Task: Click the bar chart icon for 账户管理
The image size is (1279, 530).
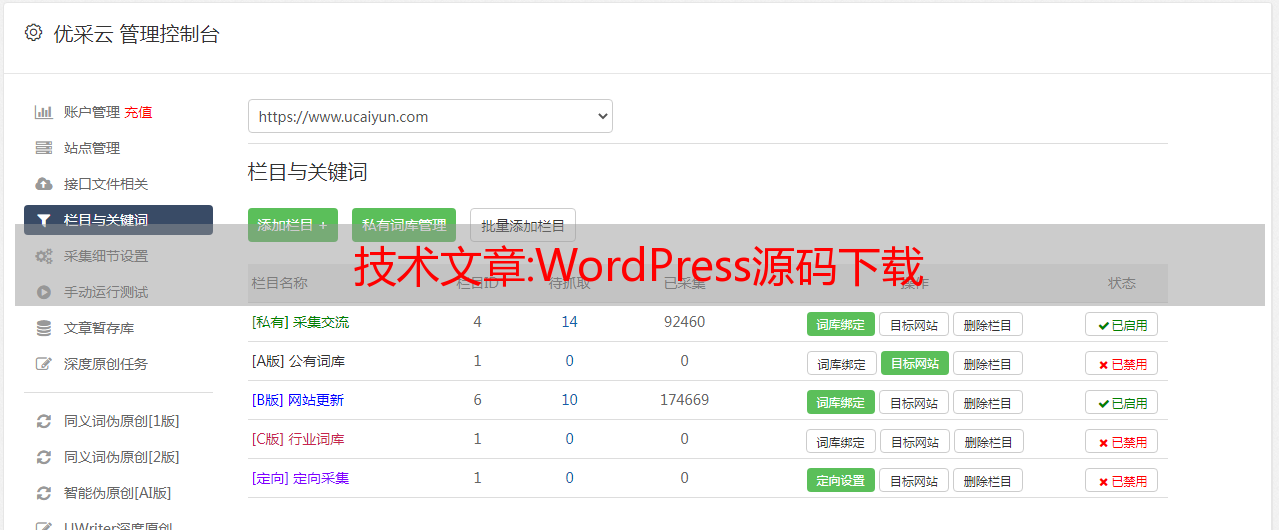Action: (x=44, y=112)
